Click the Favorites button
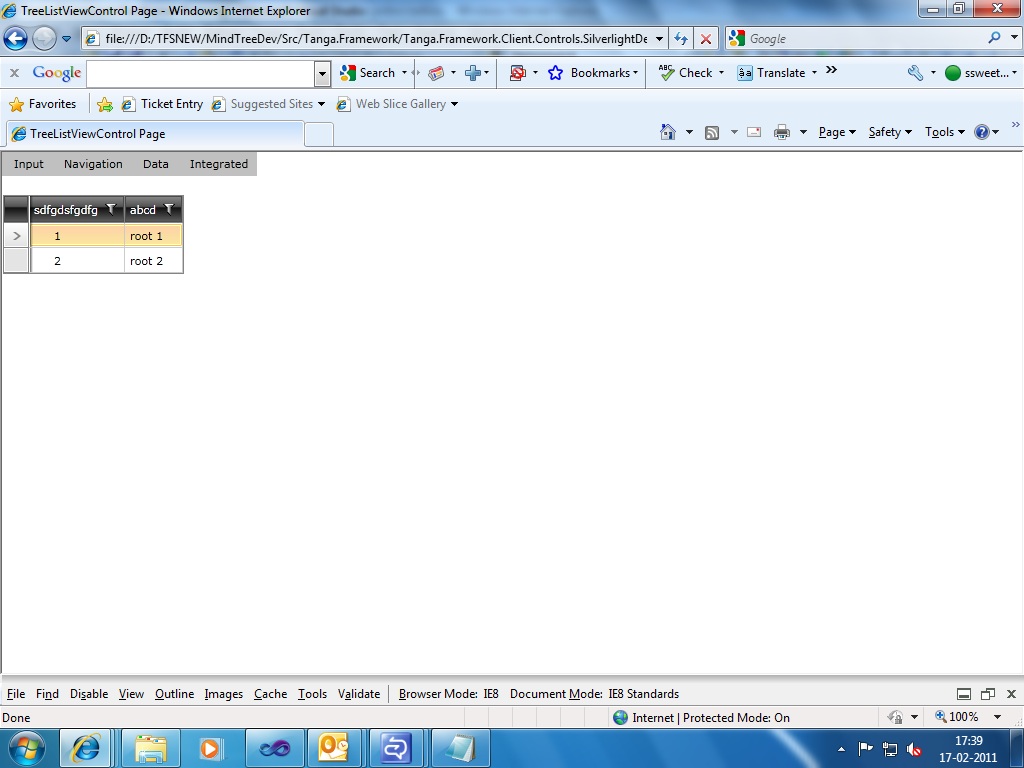The image size is (1024, 768). click(43, 104)
